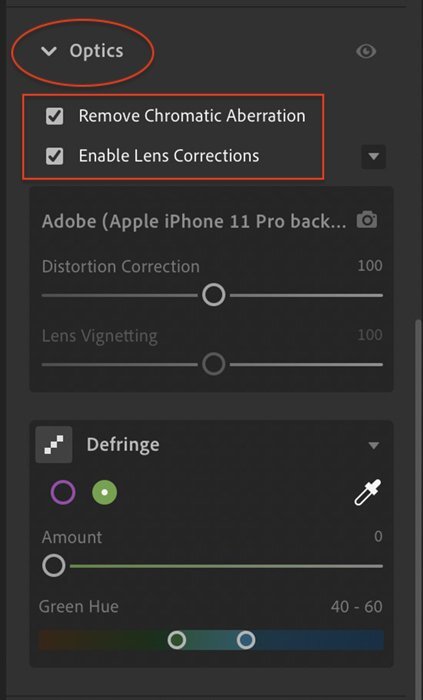Viewport: 423px width, 700px height.
Task: Collapse the Optics section chevron
Action: point(48,51)
